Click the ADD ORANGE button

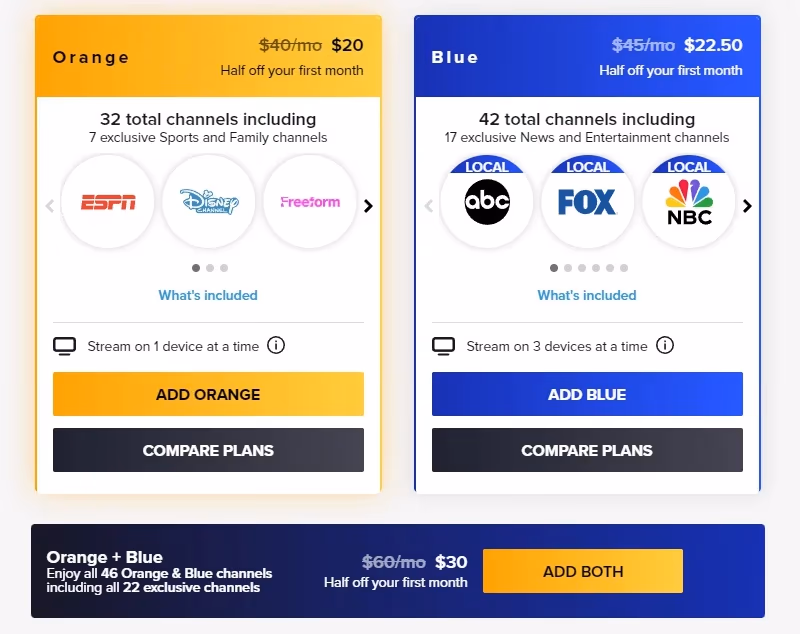click(x=208, y=394)
